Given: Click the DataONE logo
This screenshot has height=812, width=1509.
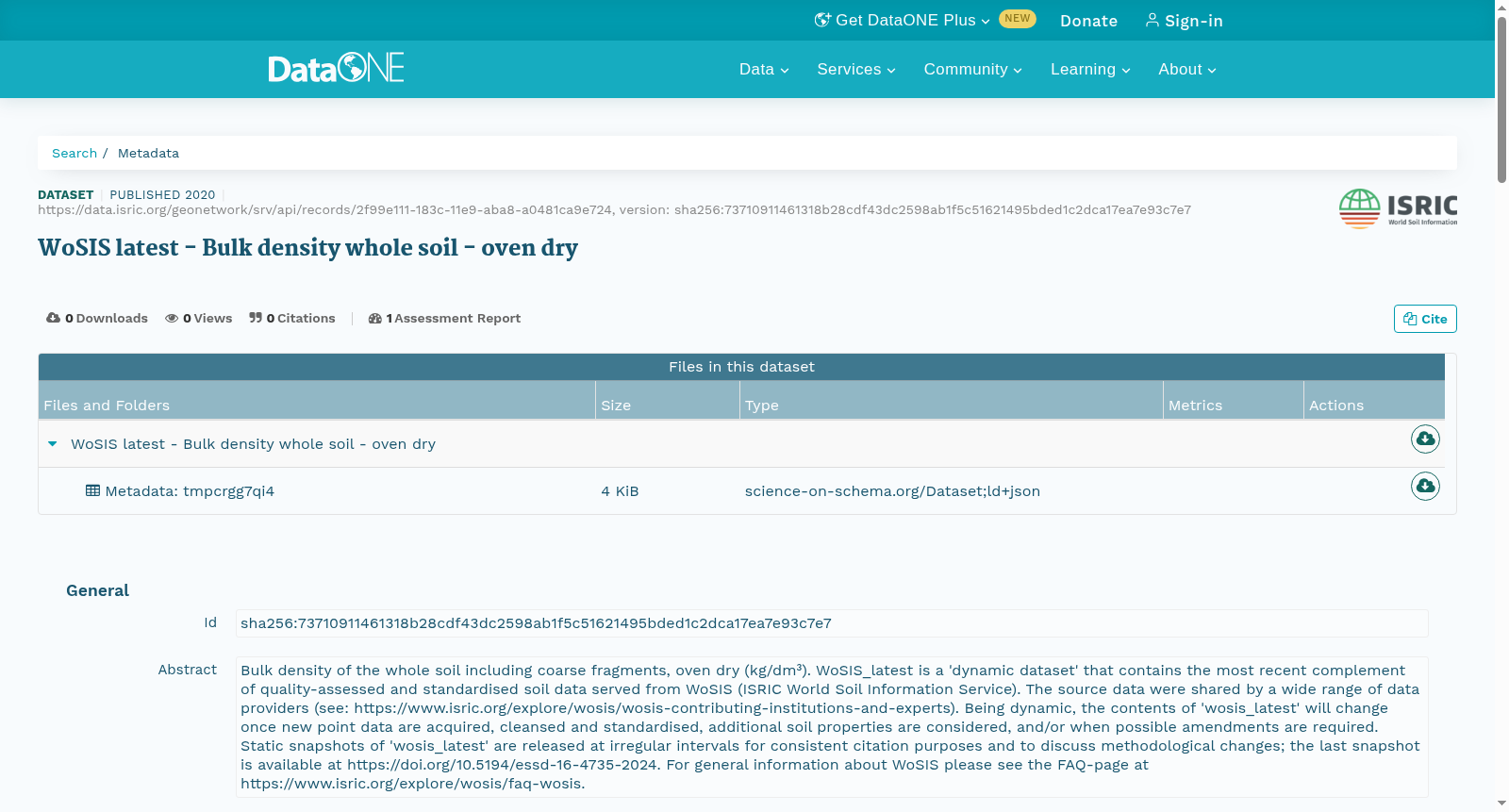Looking at the screenshot, I should (x=336, y=68).
